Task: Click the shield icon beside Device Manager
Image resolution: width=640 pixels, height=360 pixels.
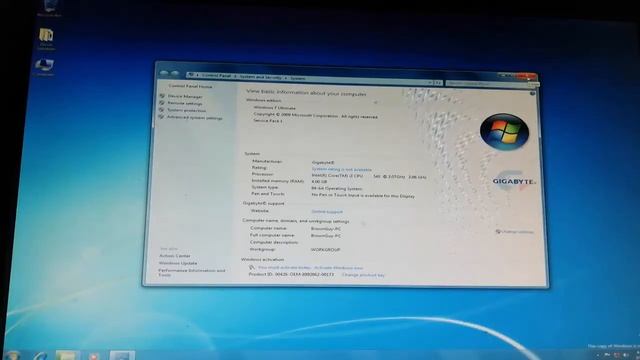Action: [162, 96]
